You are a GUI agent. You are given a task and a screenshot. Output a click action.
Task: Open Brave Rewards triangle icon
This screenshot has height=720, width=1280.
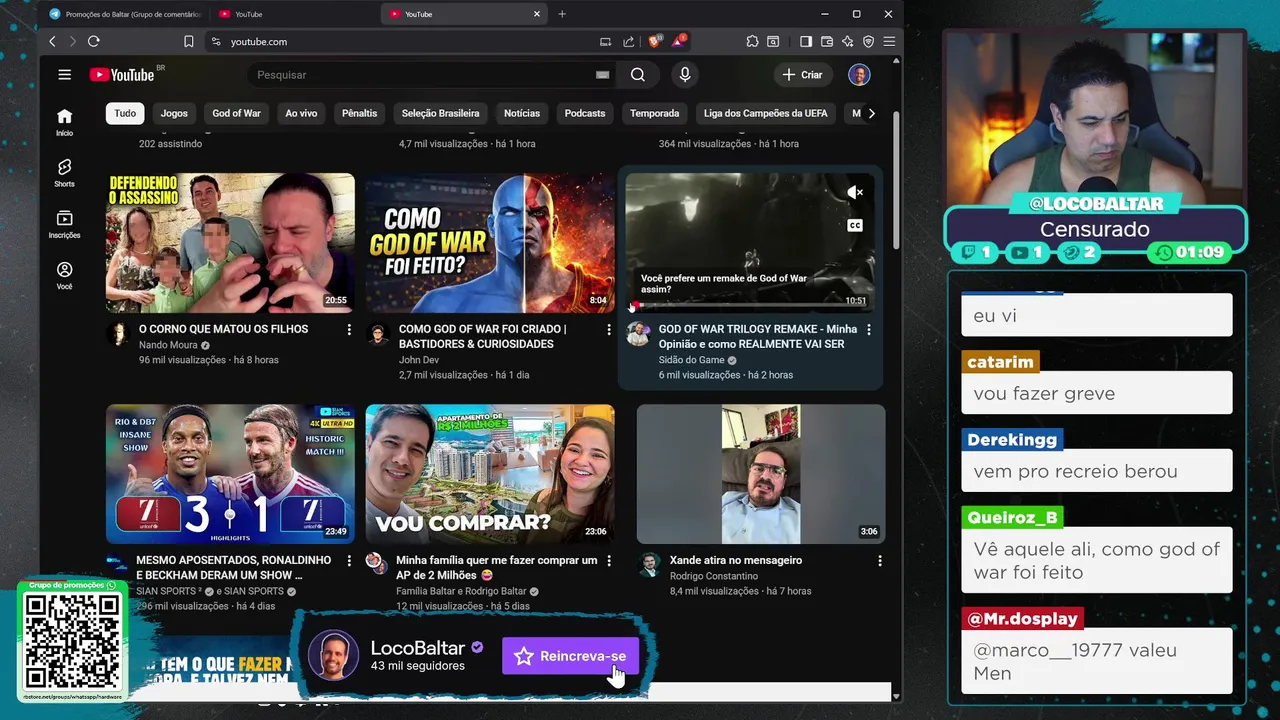point(679,41)
